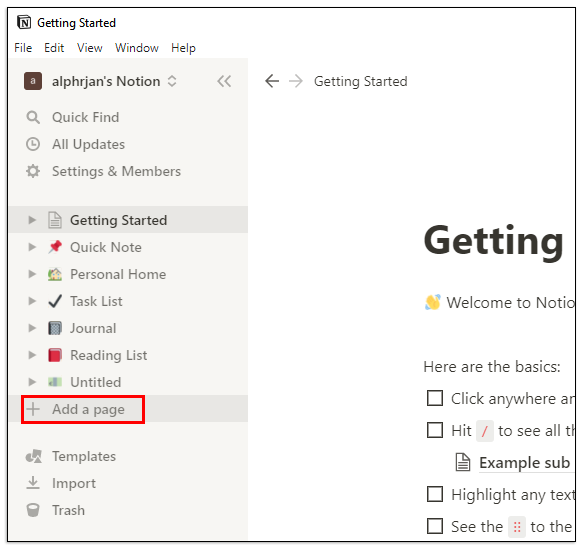The width and height of the screenshot is (584, 550).
Task: Click the Notion app logo in title bar
Action: [x=24, y=23]
